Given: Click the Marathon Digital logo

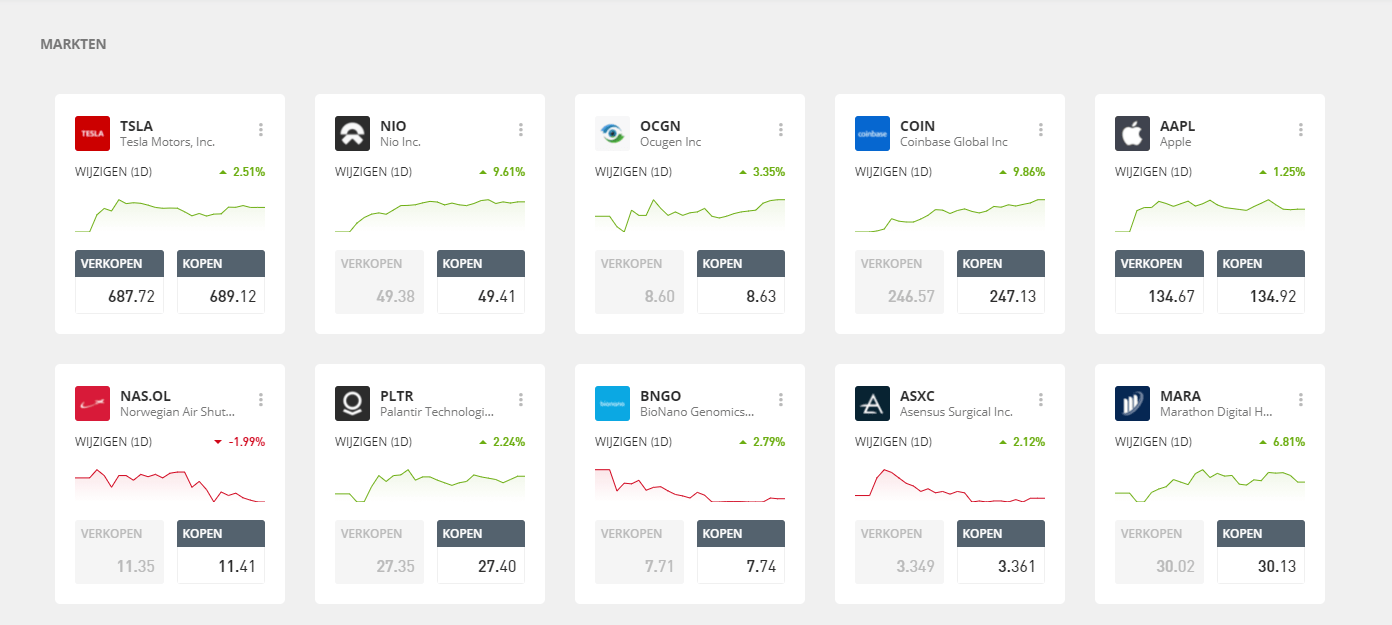Looking at the screenshot, I should [x=1133, y=404].
